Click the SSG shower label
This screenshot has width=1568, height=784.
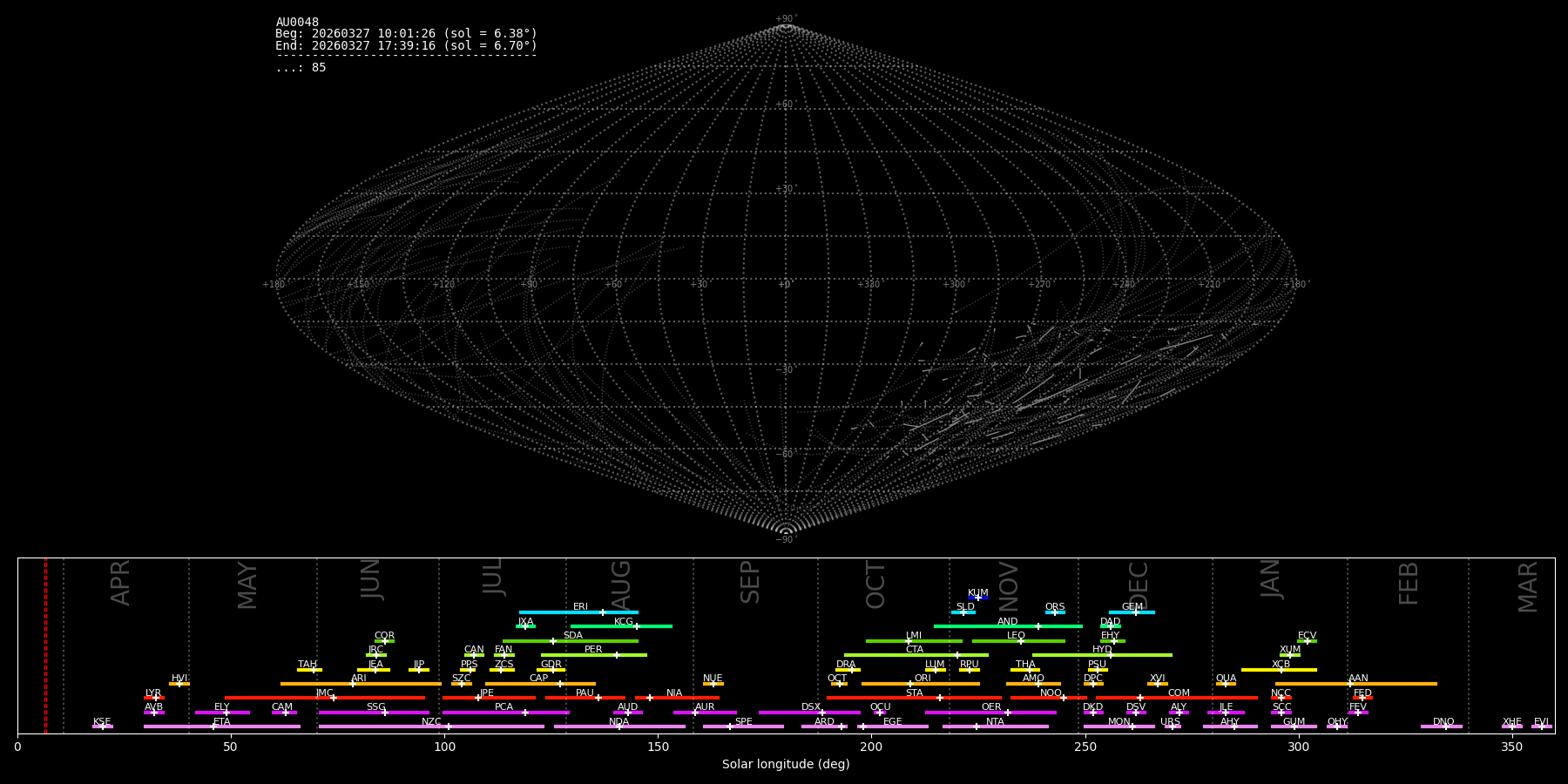point(375,707)
